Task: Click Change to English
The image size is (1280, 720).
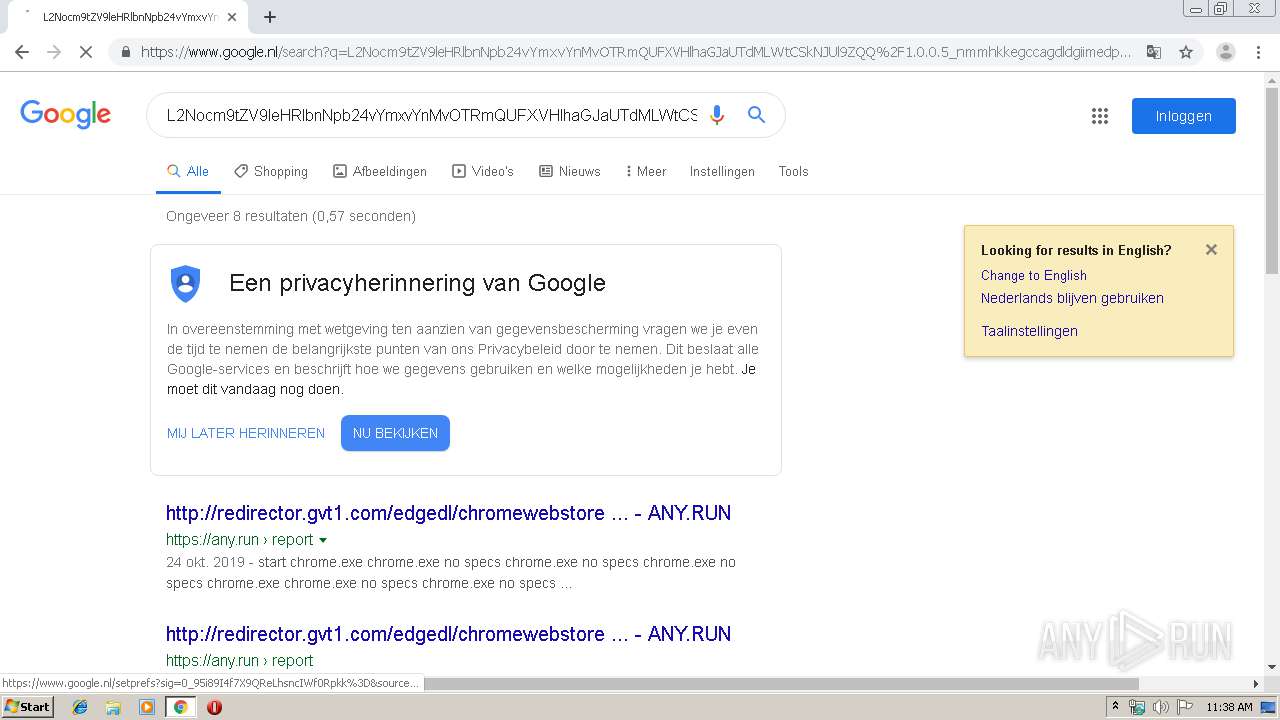Action: click(1034, 275)
